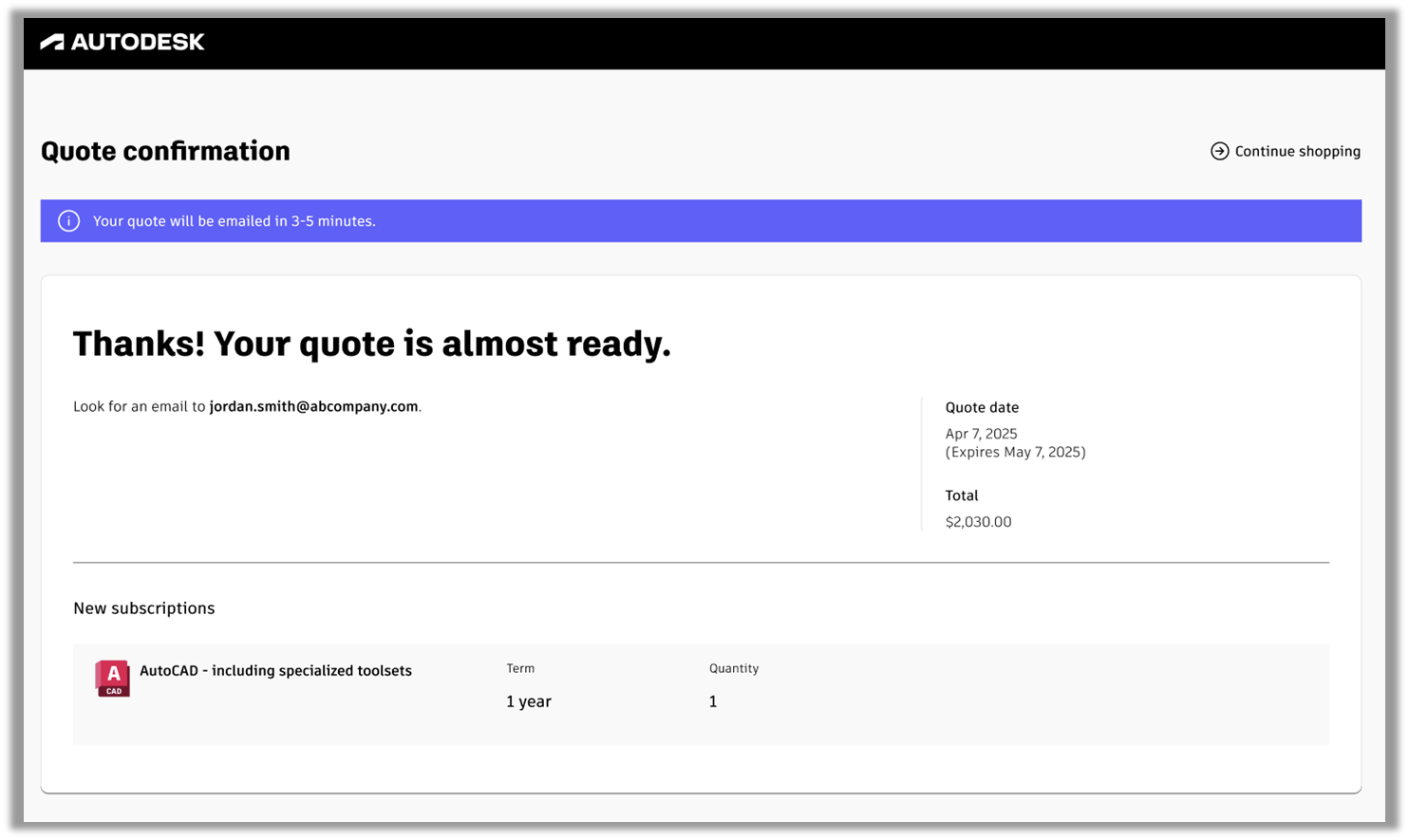Click the AutoCAD product icon

pyautogui.click(x=112, y=679)
